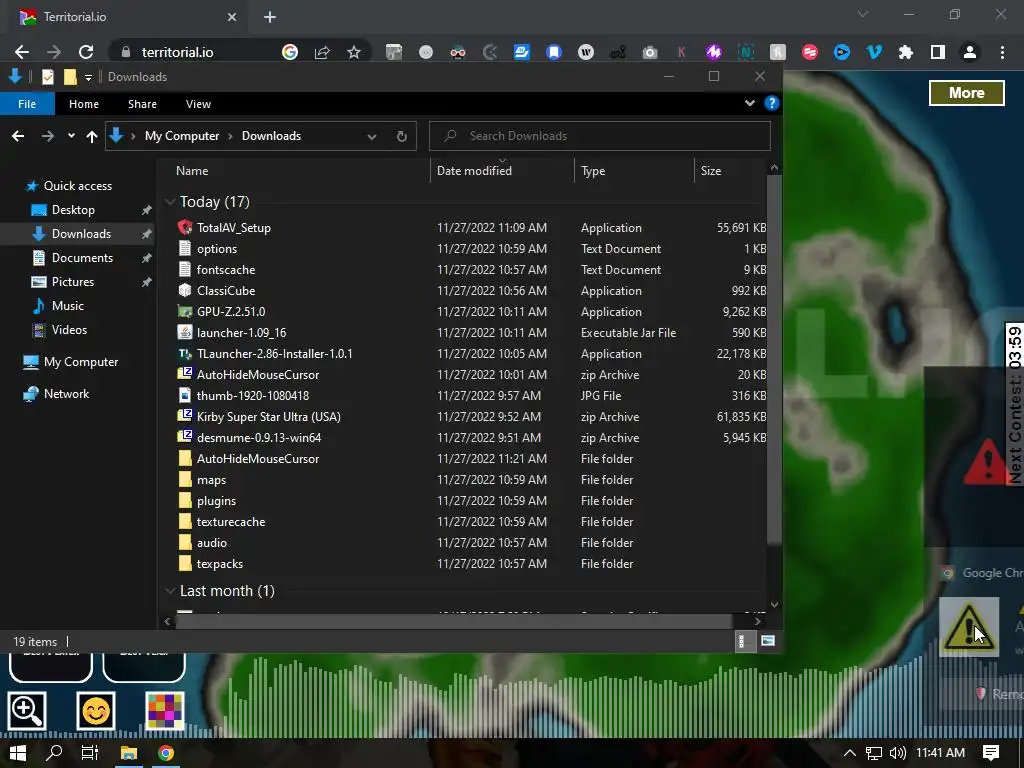Go up one folder level
Viewport: 1024px width, 768px height.
pos(91,136)
